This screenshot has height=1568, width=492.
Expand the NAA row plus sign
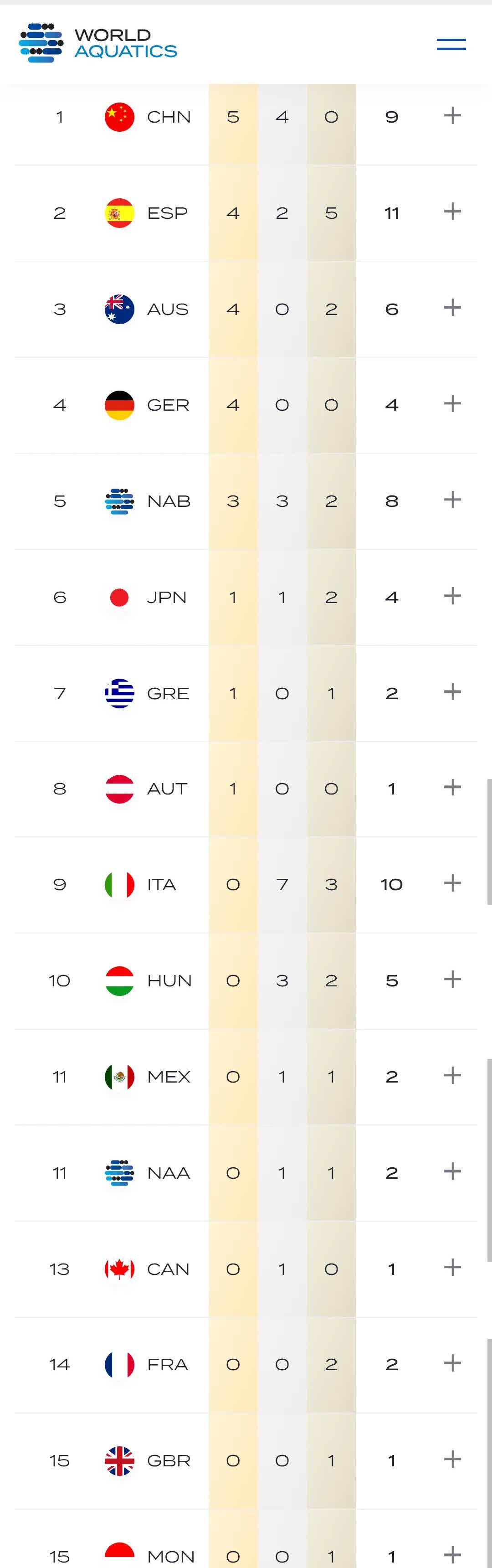(452, 1171)
